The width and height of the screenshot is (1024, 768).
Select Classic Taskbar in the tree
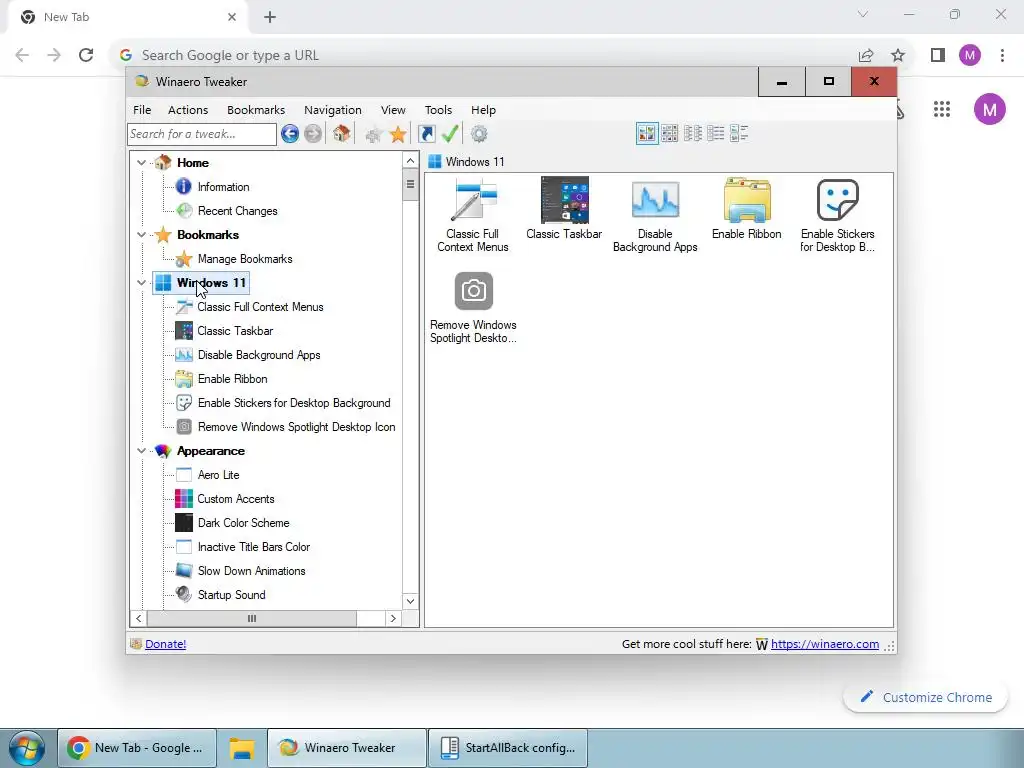tap(235, 330)
